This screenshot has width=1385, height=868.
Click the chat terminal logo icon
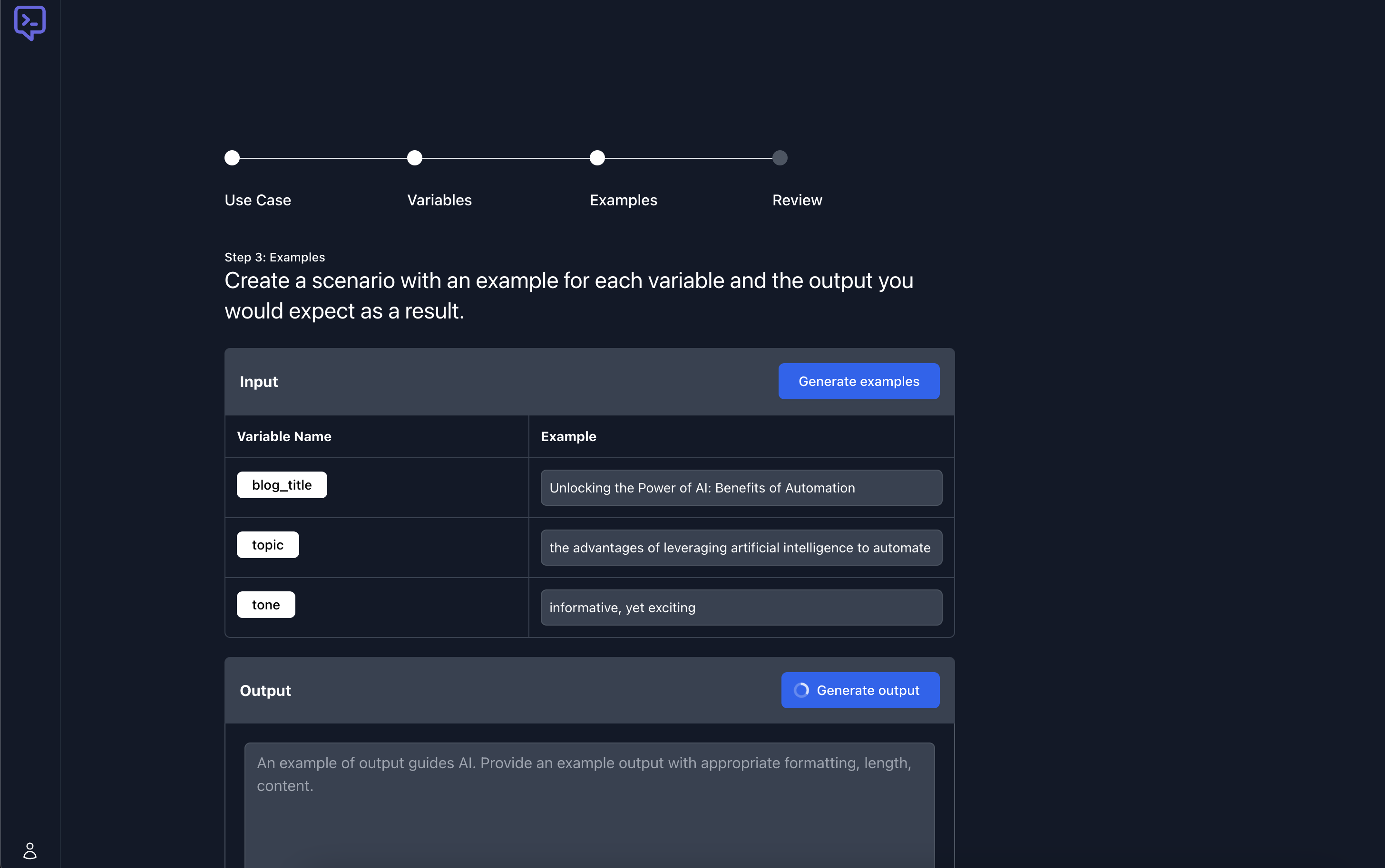(30, 23)
